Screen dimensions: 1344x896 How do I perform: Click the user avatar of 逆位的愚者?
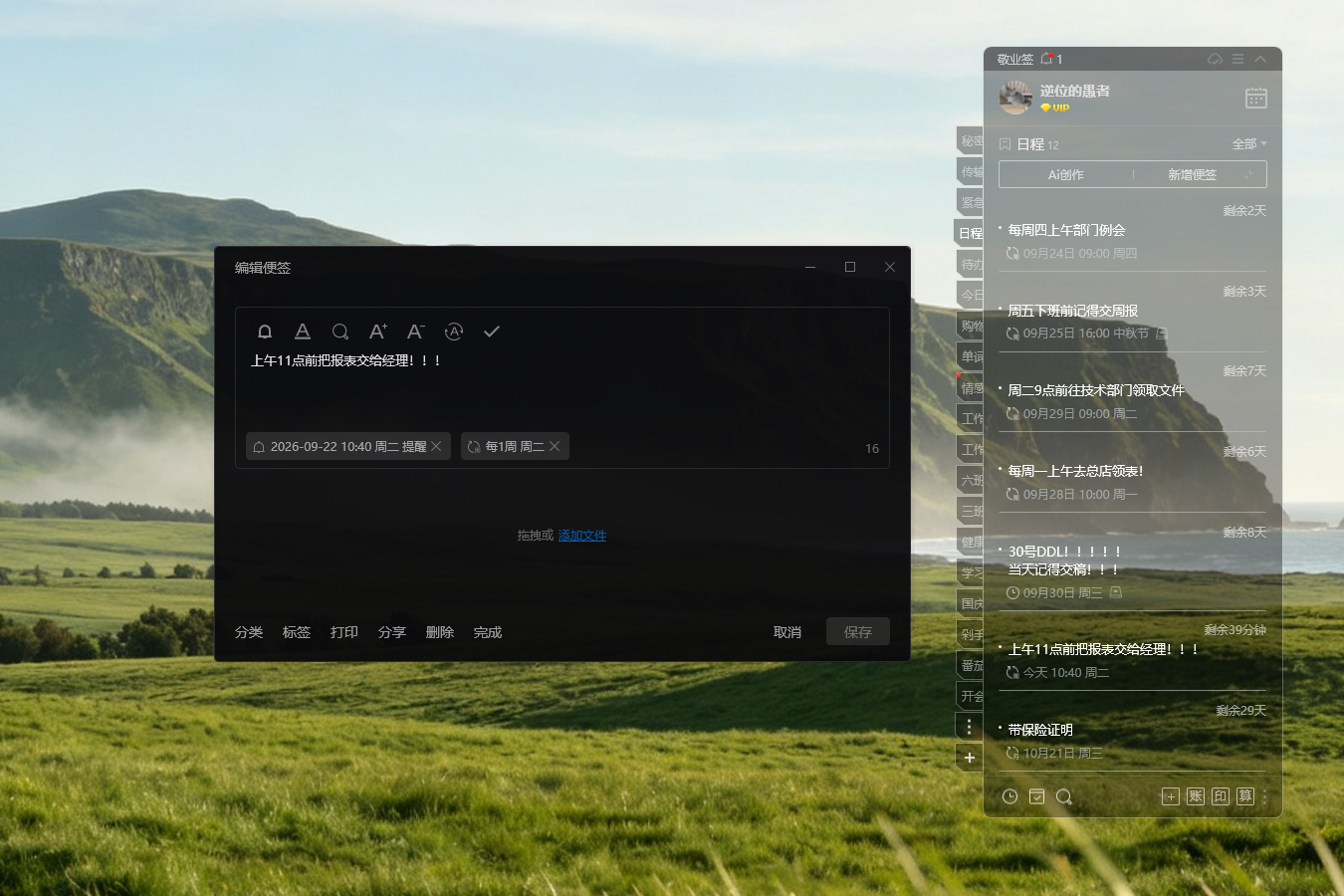(1015, 98)
